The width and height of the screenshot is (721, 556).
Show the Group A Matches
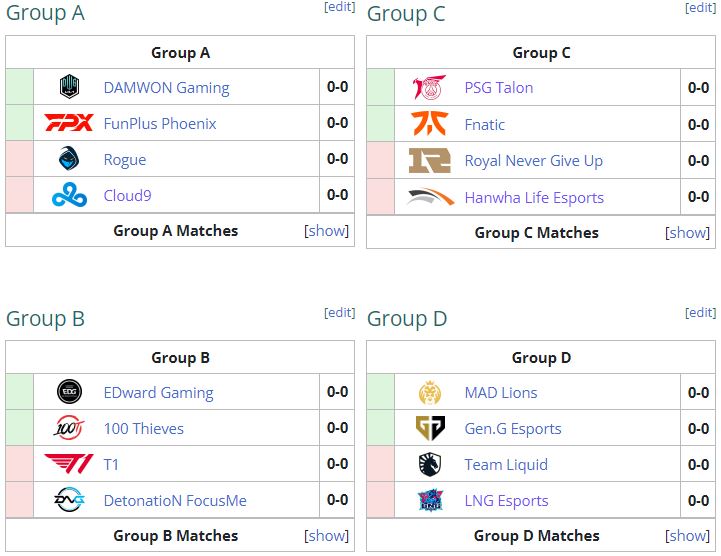327,231
